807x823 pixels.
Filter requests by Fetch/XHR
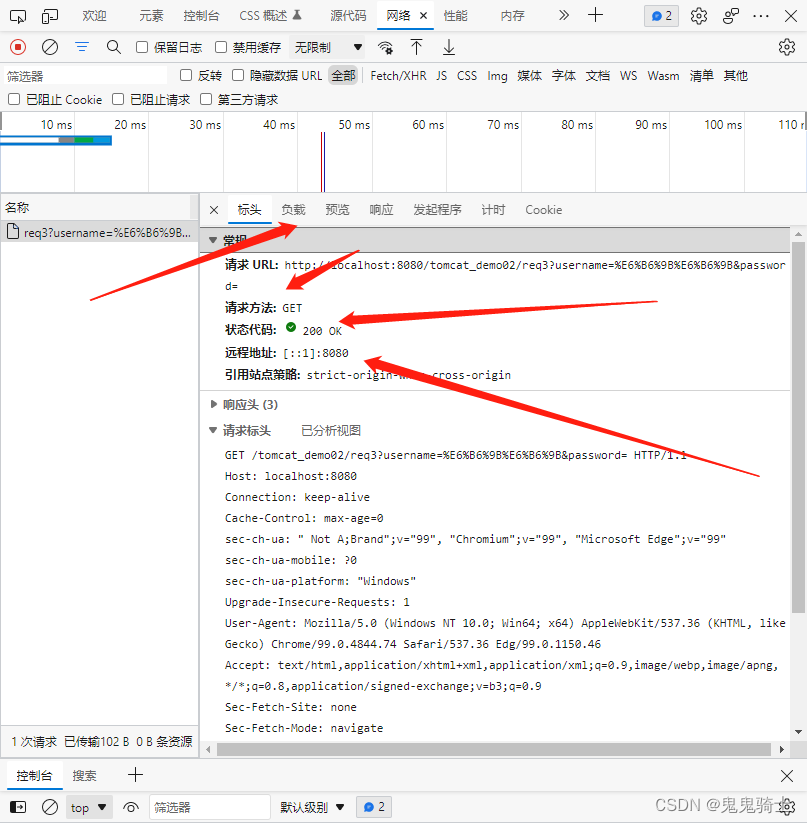pos(398,76)
